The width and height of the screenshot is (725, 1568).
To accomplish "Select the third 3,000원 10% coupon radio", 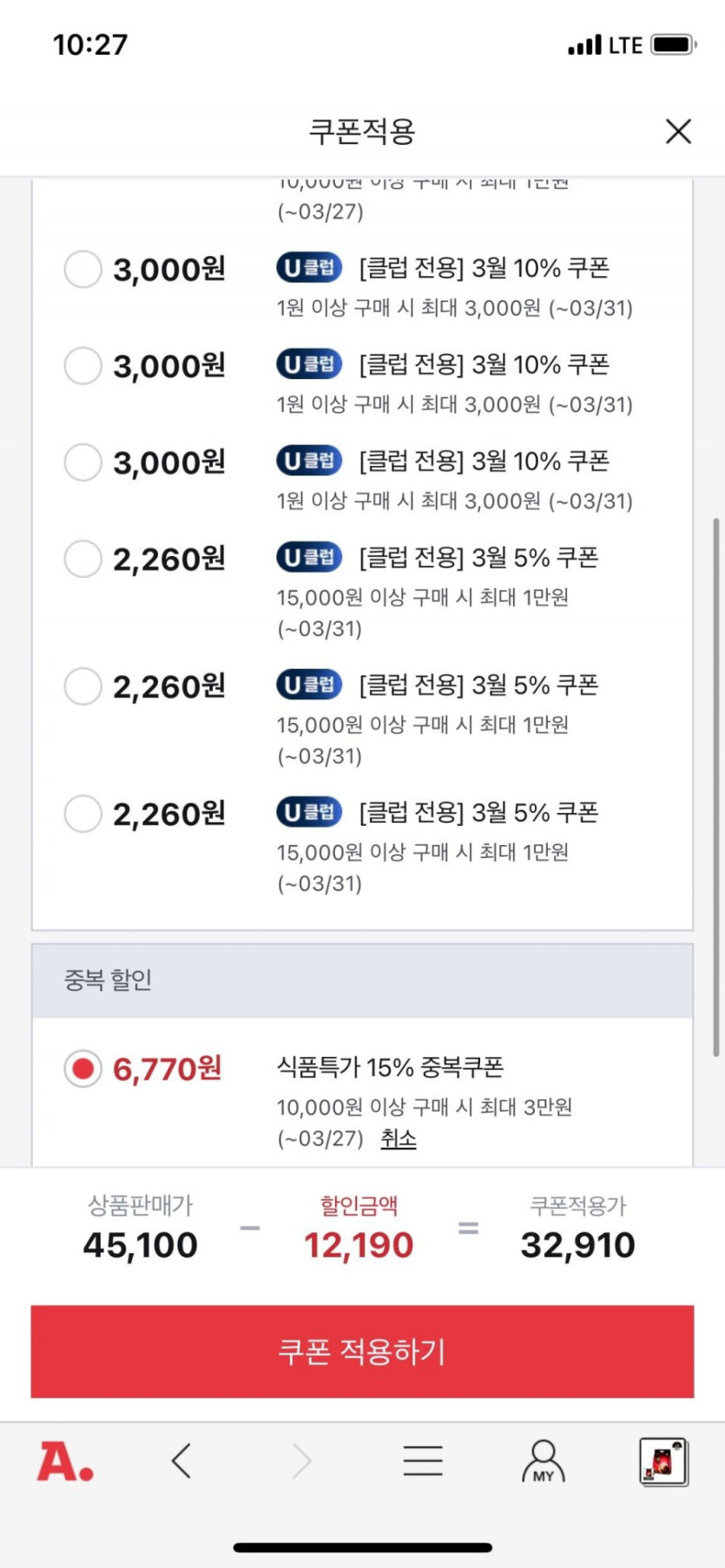I will tap(83, 462).
